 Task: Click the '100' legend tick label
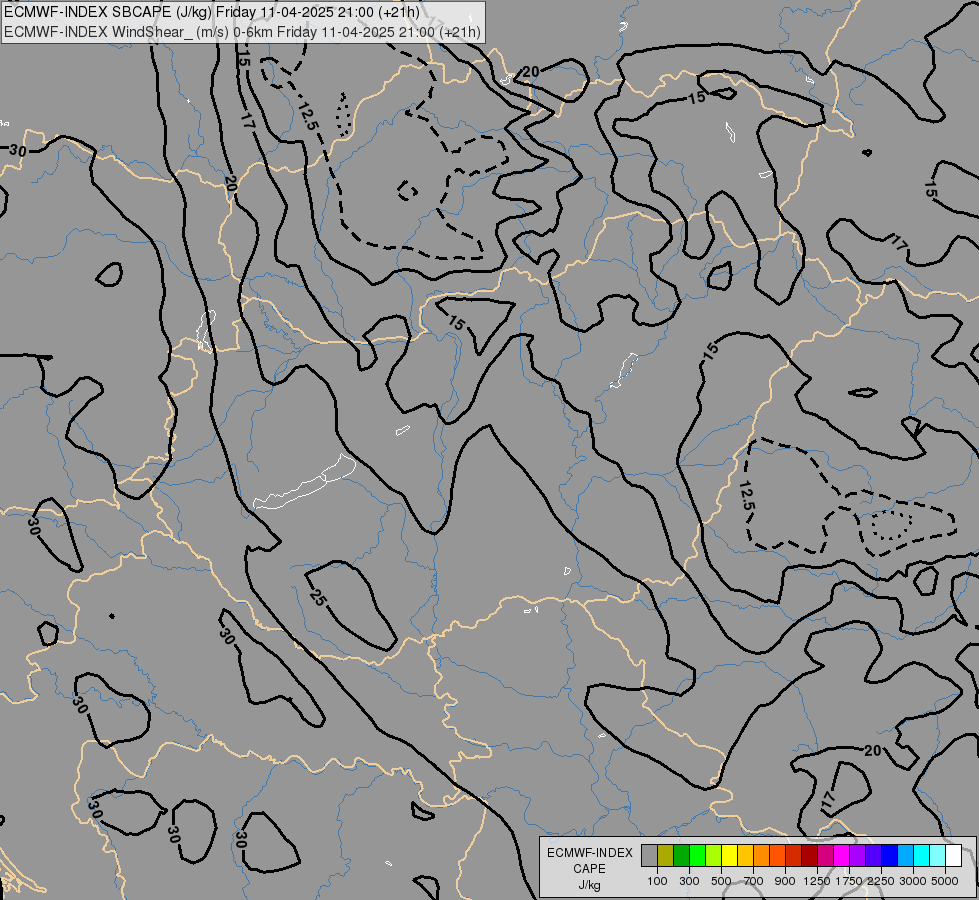pyautogui.click(x=657, y=881)
